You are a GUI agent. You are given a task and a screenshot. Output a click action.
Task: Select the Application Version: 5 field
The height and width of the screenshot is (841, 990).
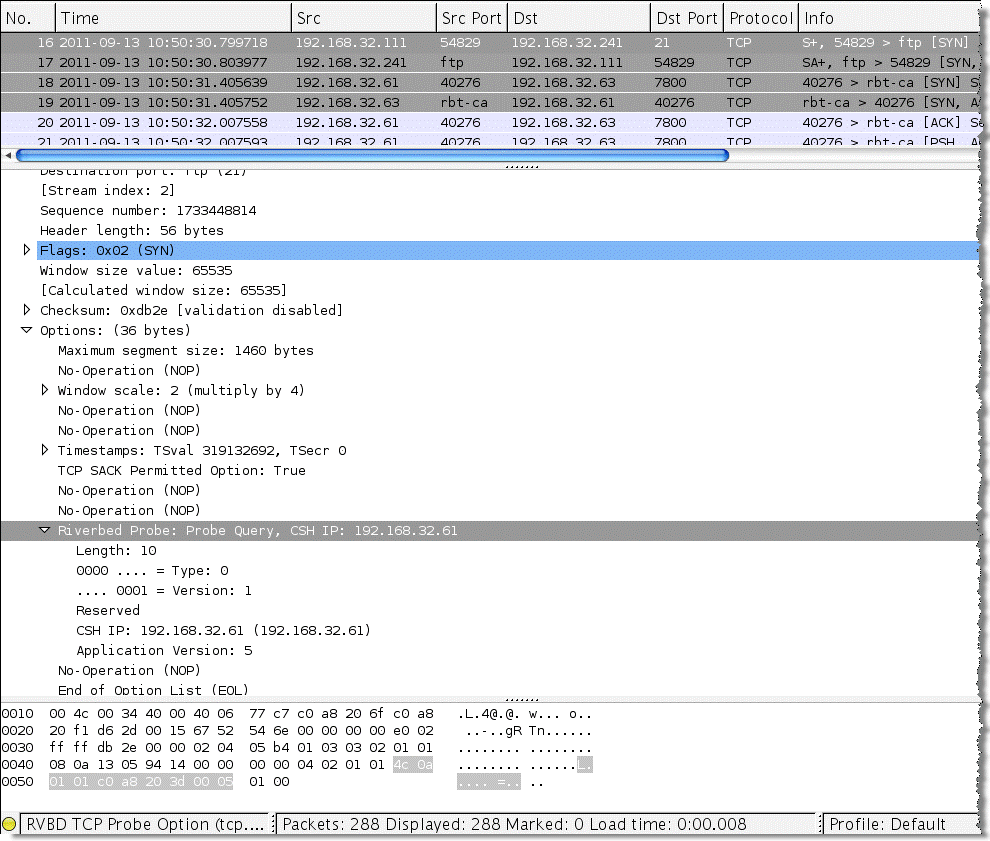click(x=164, y=650)
